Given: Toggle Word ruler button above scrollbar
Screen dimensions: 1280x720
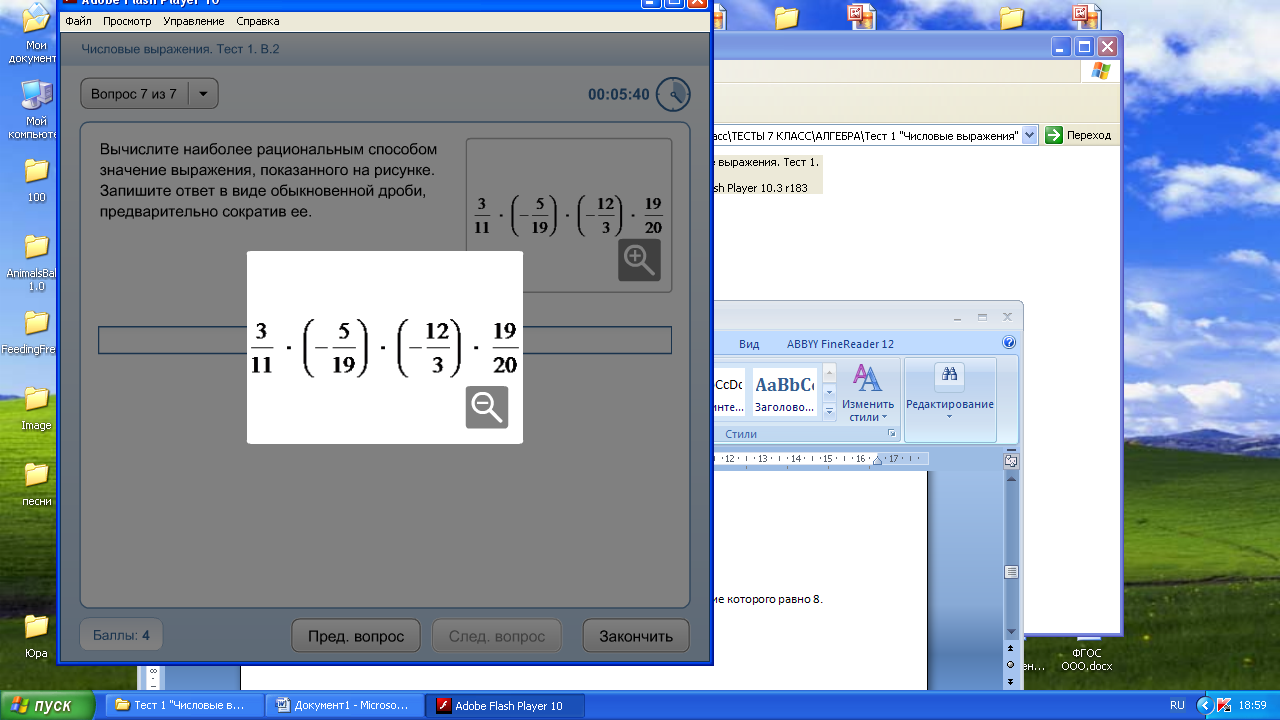Looking at the screenshot, I should pos(1011,461).
